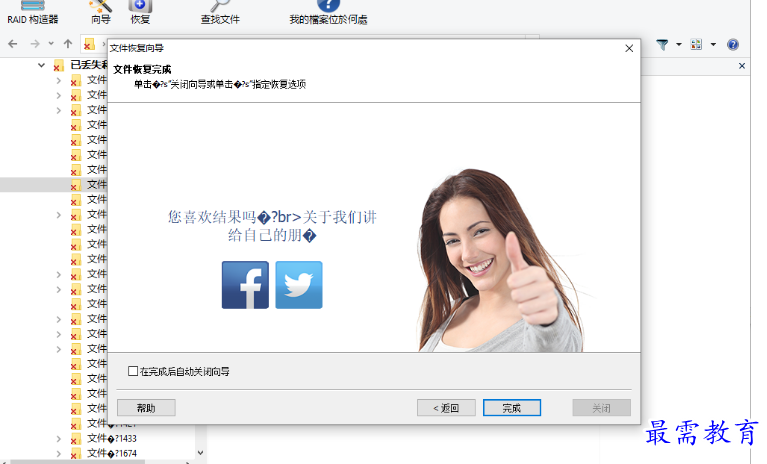
Task: Close the right side panel
Action: [742, 66]
